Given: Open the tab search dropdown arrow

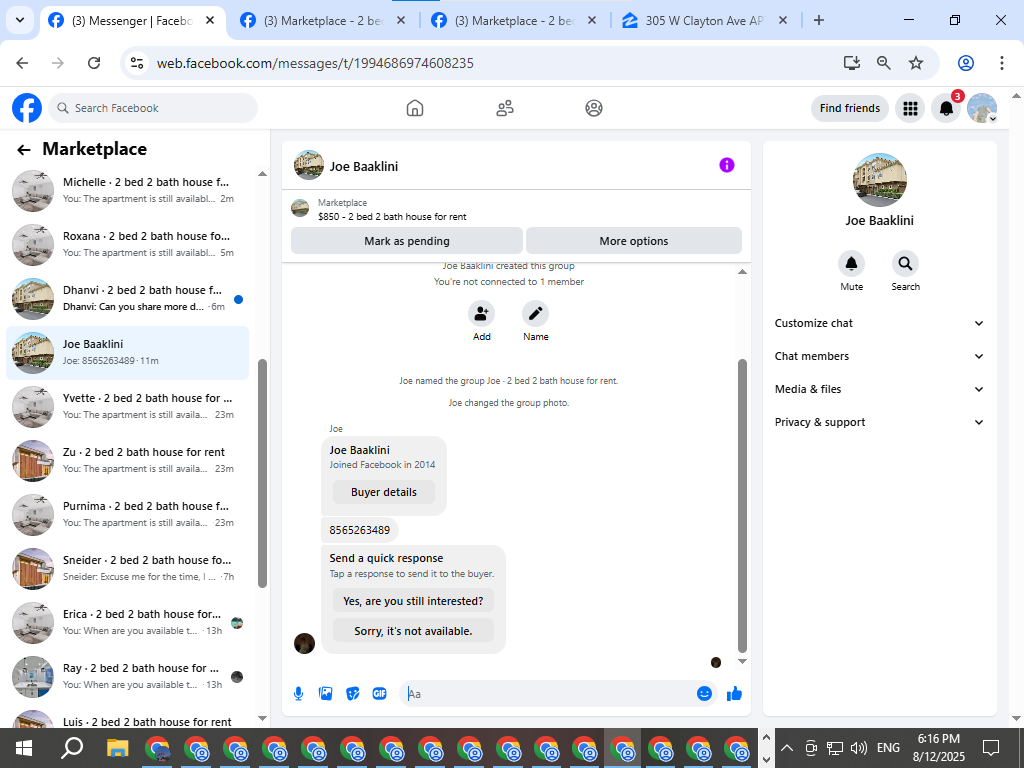Looking at the screenshot, I should [x=20, y=20].
